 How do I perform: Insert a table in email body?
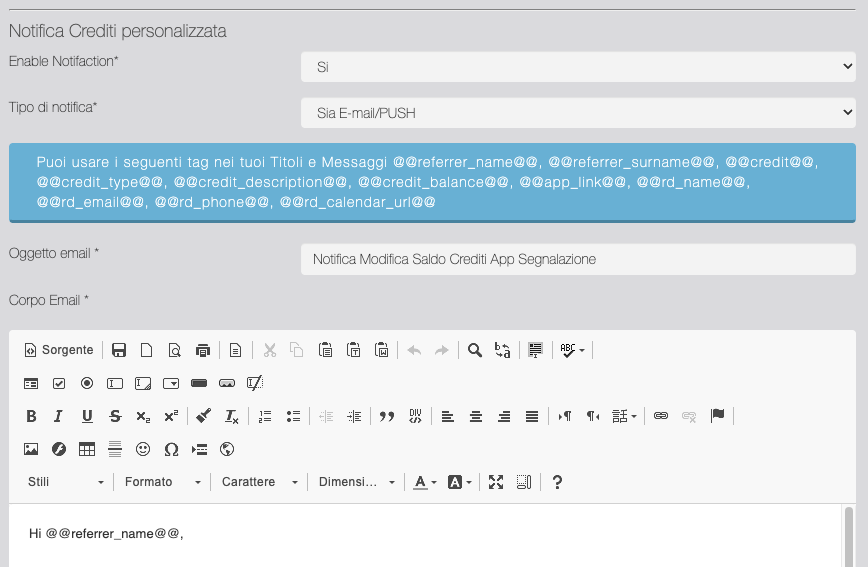[x=87, y=449]
